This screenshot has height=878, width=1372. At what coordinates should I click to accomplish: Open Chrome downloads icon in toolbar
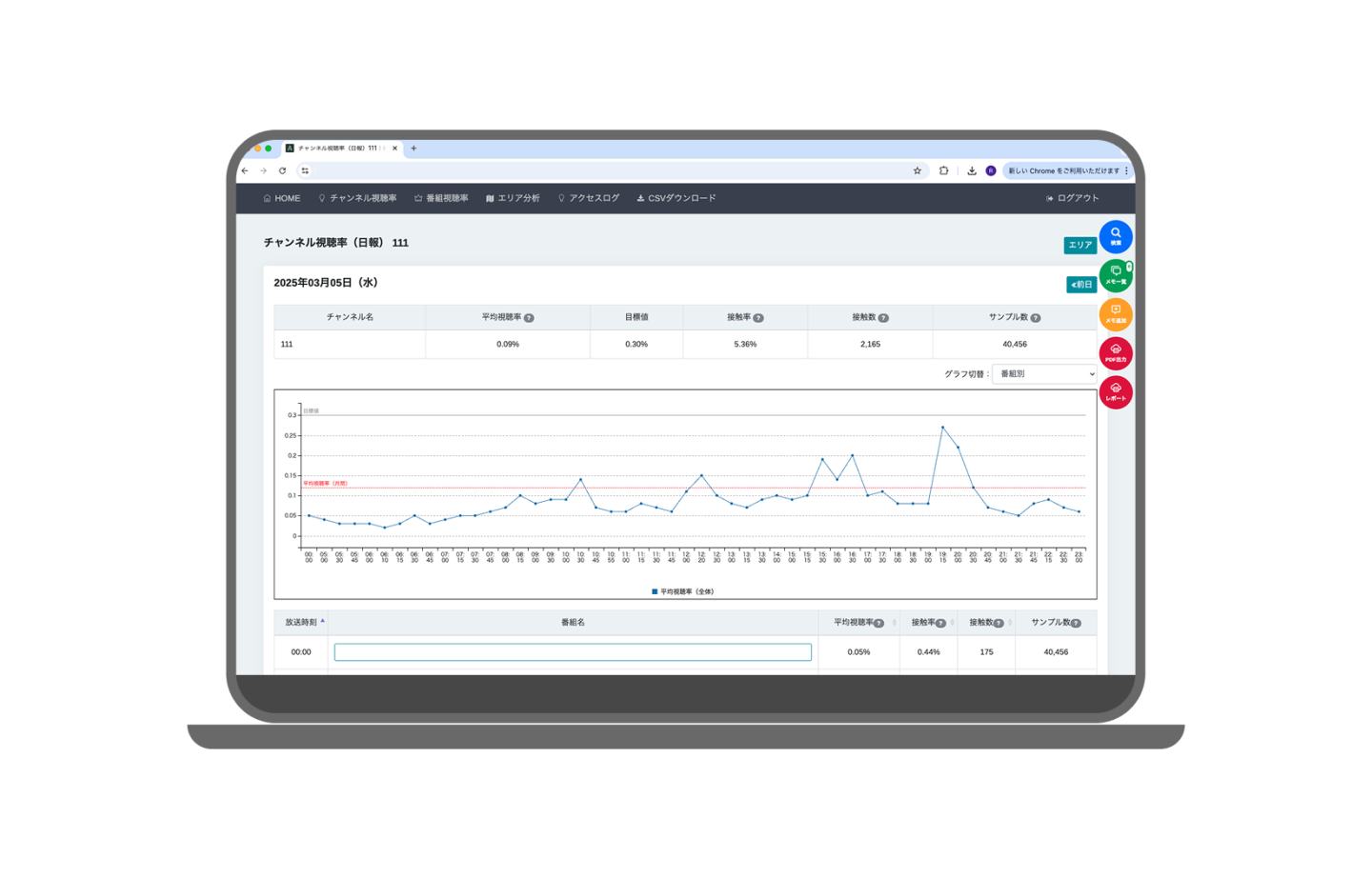tap(971, 171)
